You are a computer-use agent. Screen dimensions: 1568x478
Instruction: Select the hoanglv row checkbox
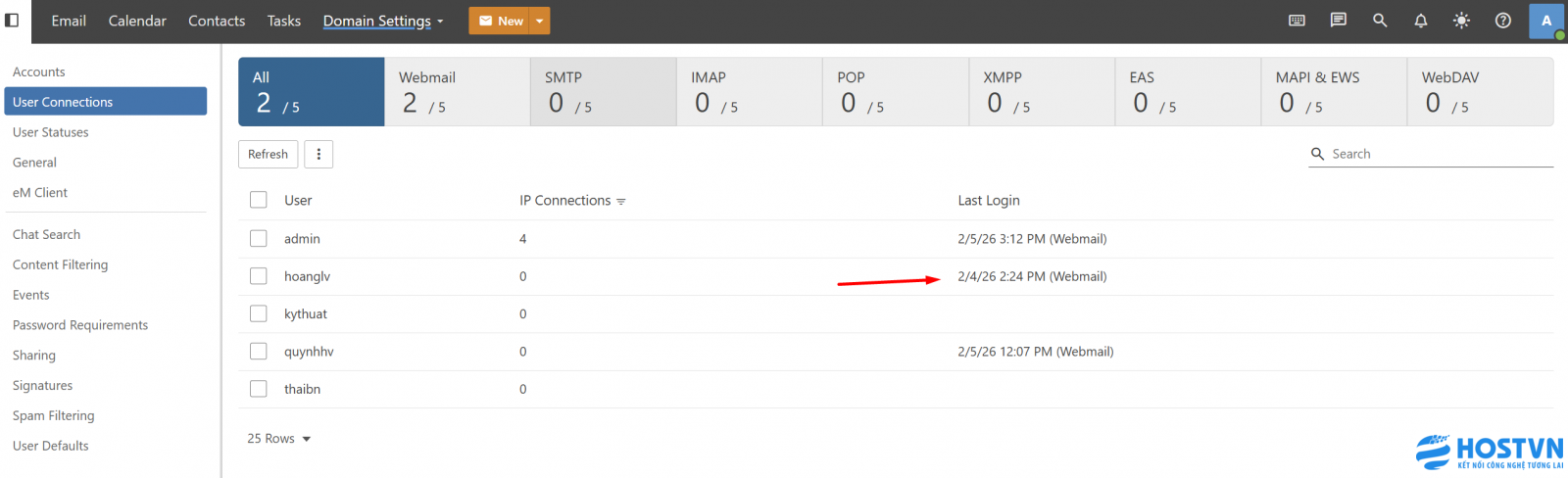[x=259, y=276]
